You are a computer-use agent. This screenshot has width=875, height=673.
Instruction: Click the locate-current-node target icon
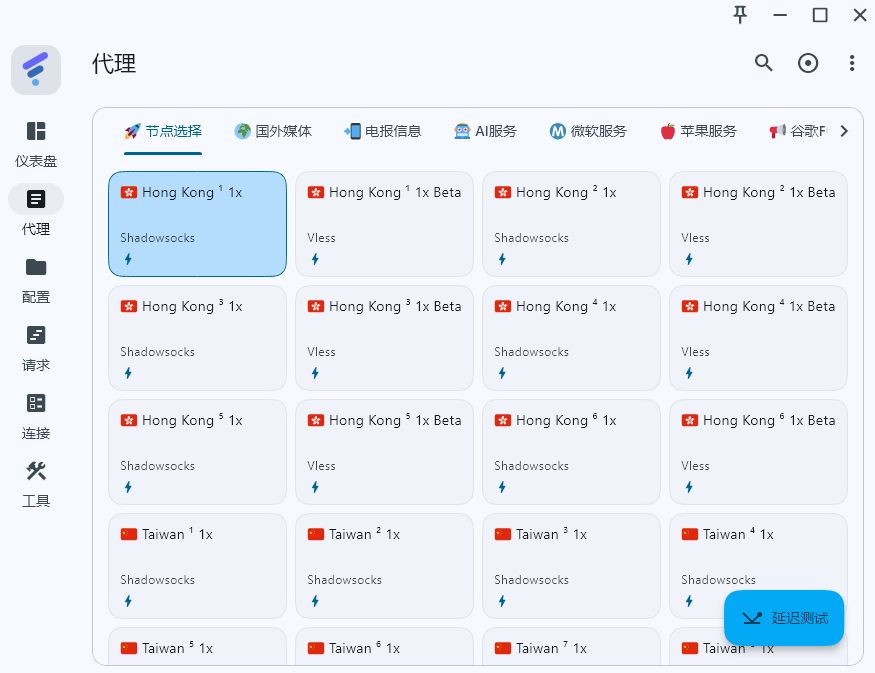coord(807,63)
